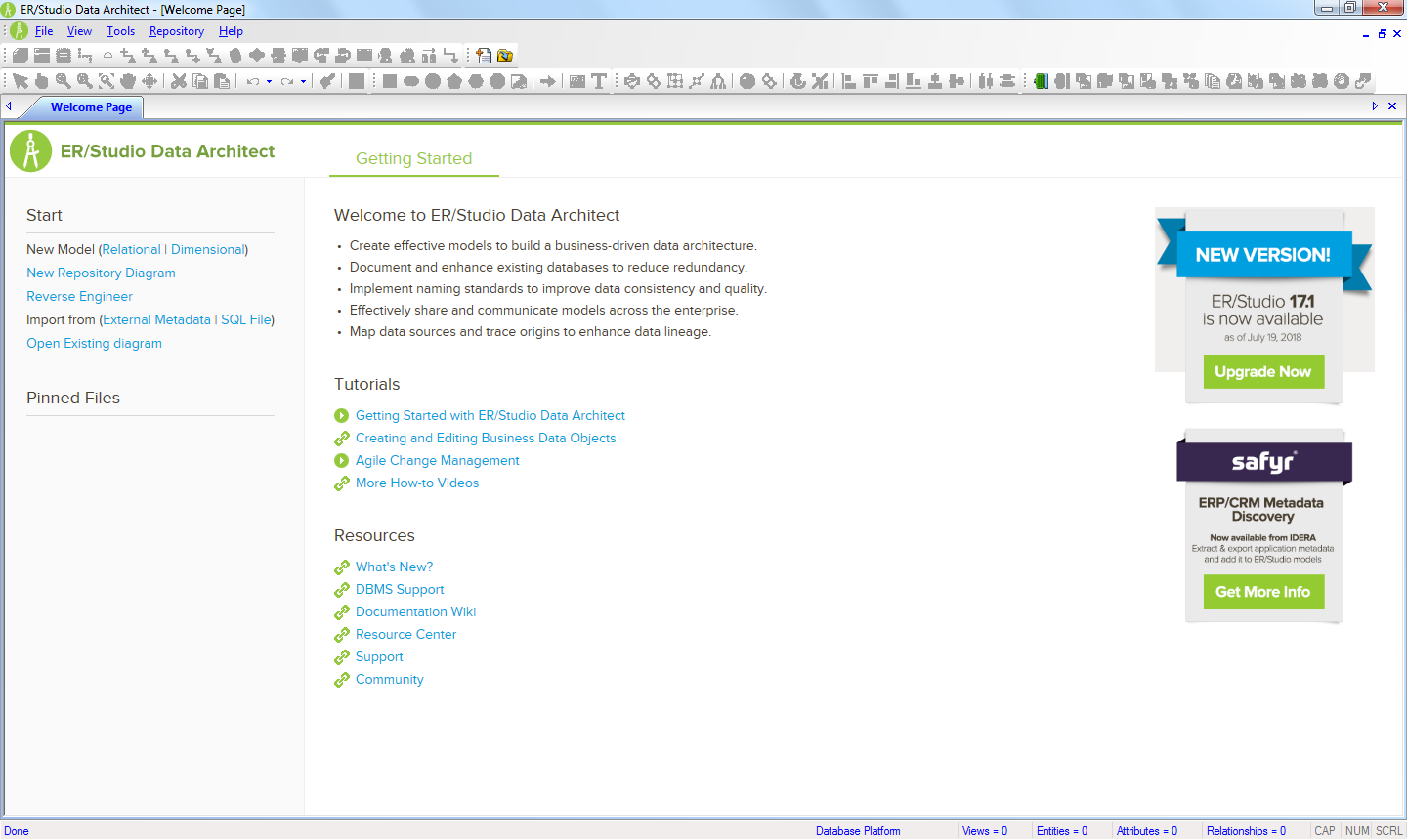Open the Resource Center link
The width and height of the screenshot is (1407, 840).
point(405,634)
